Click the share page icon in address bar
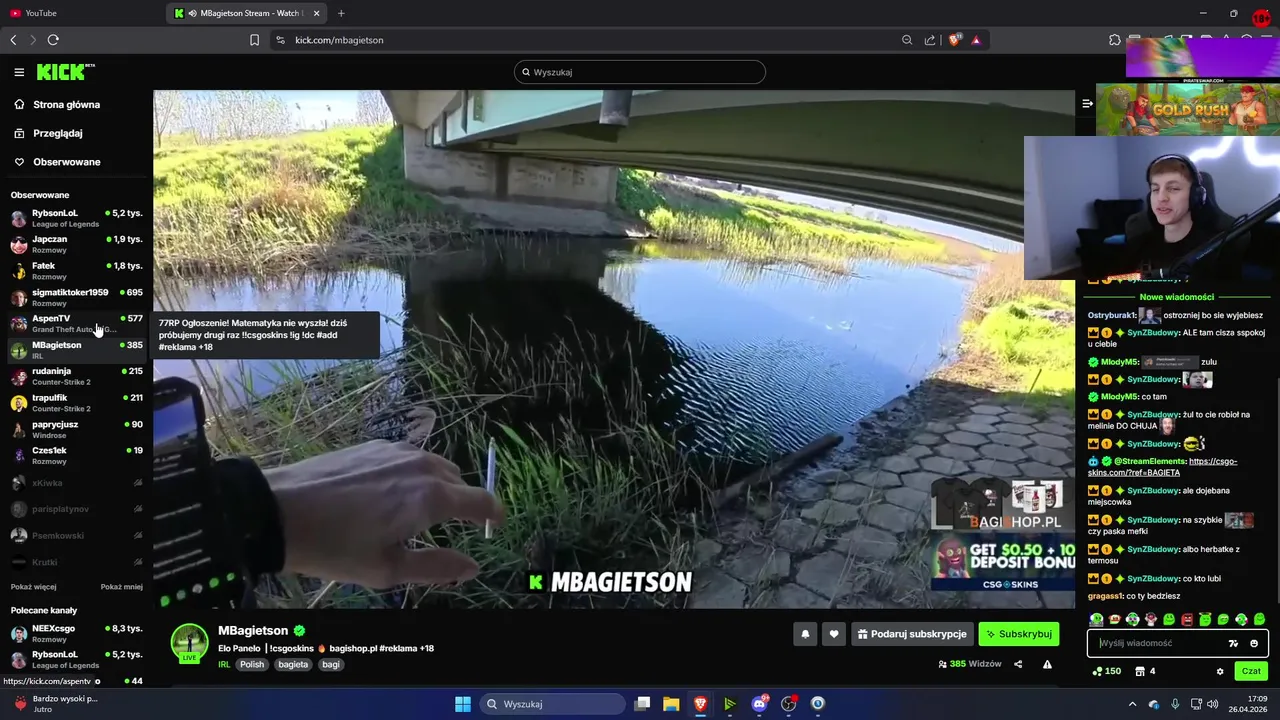The height and width of the screenshot is (720, 1280). (930, 40)
